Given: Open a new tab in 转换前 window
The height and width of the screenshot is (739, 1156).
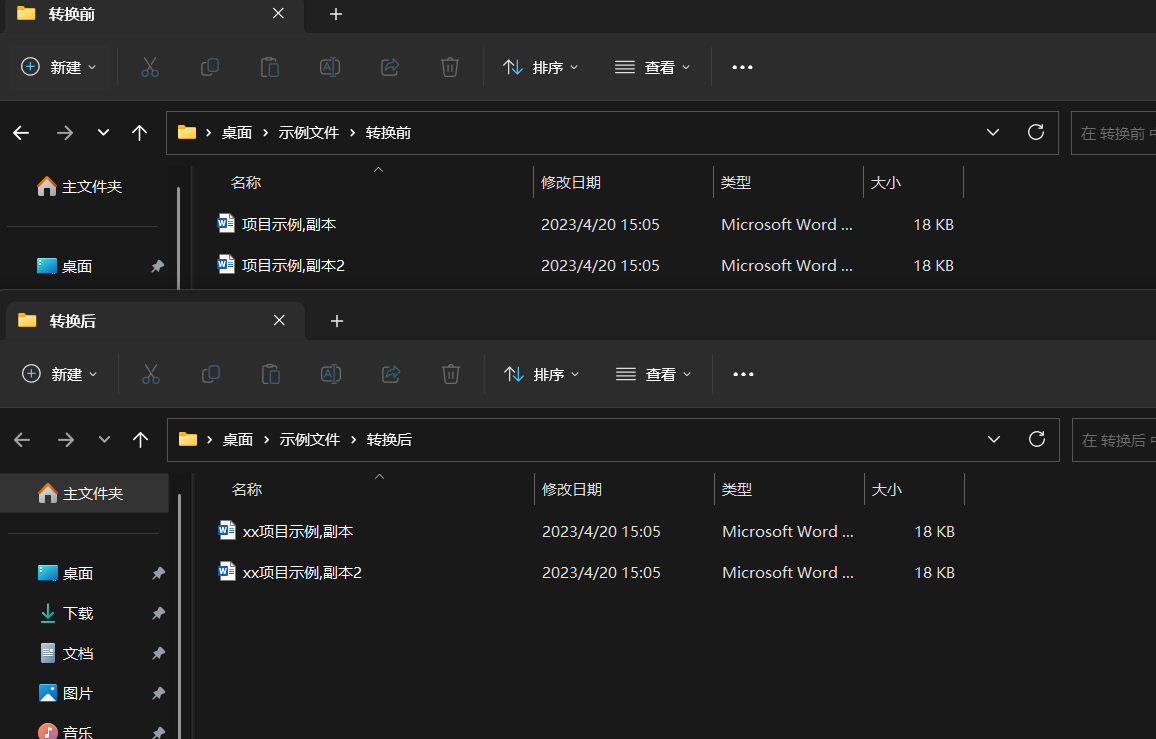Looking at the screenshot, I should (336, 15).
